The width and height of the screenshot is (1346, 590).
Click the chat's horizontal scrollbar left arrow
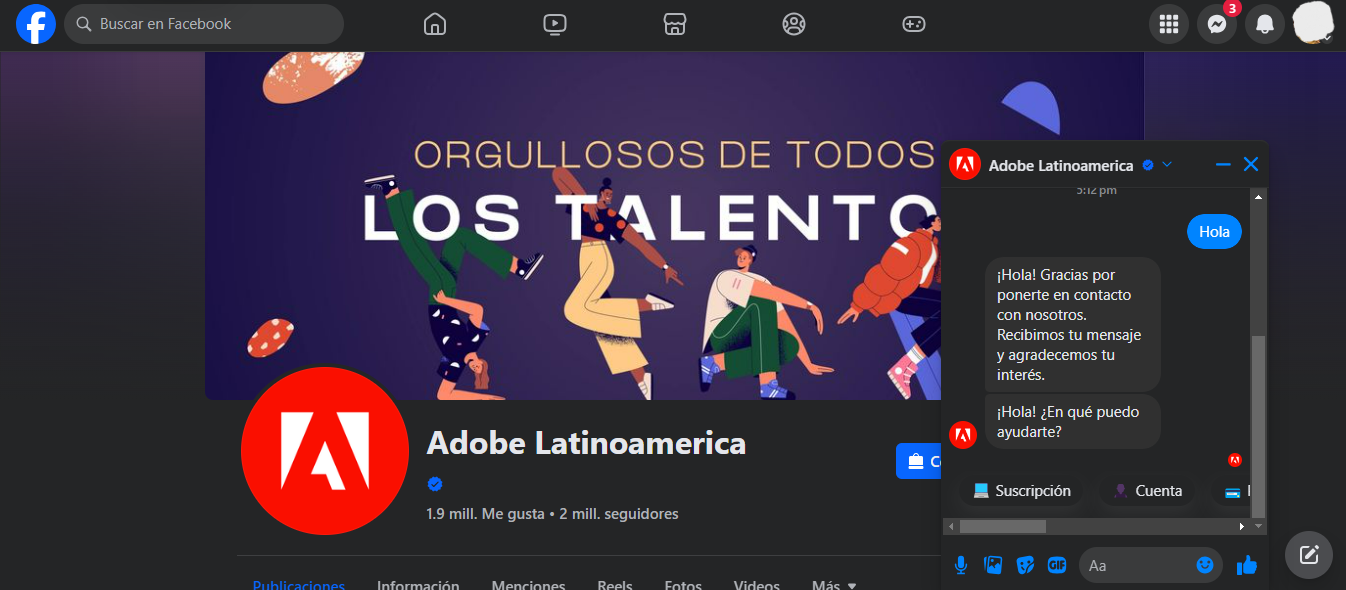[951, 526]
